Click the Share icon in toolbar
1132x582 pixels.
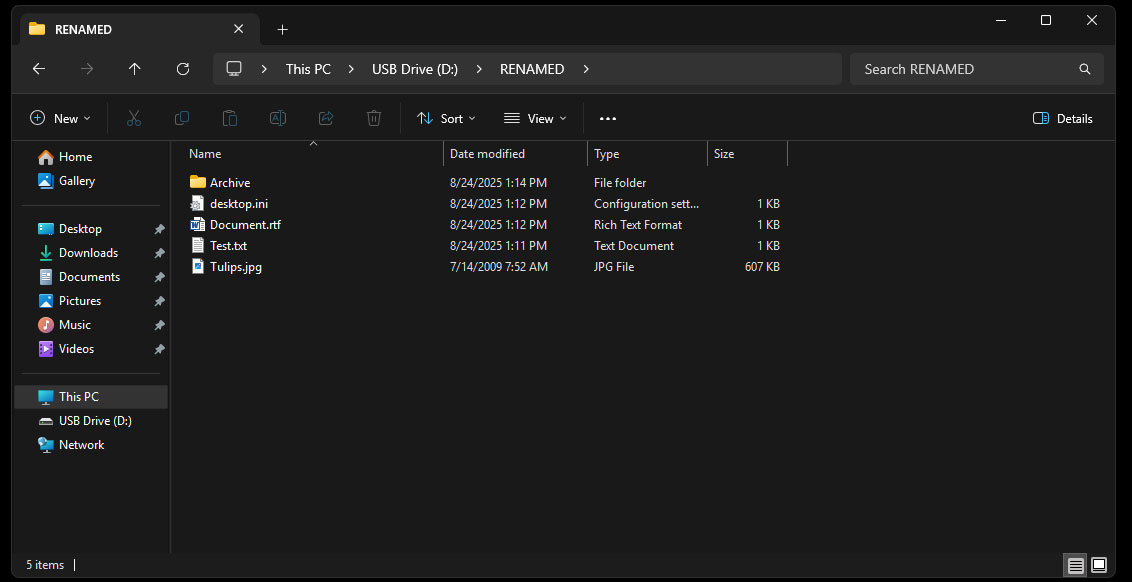[326, 118]
